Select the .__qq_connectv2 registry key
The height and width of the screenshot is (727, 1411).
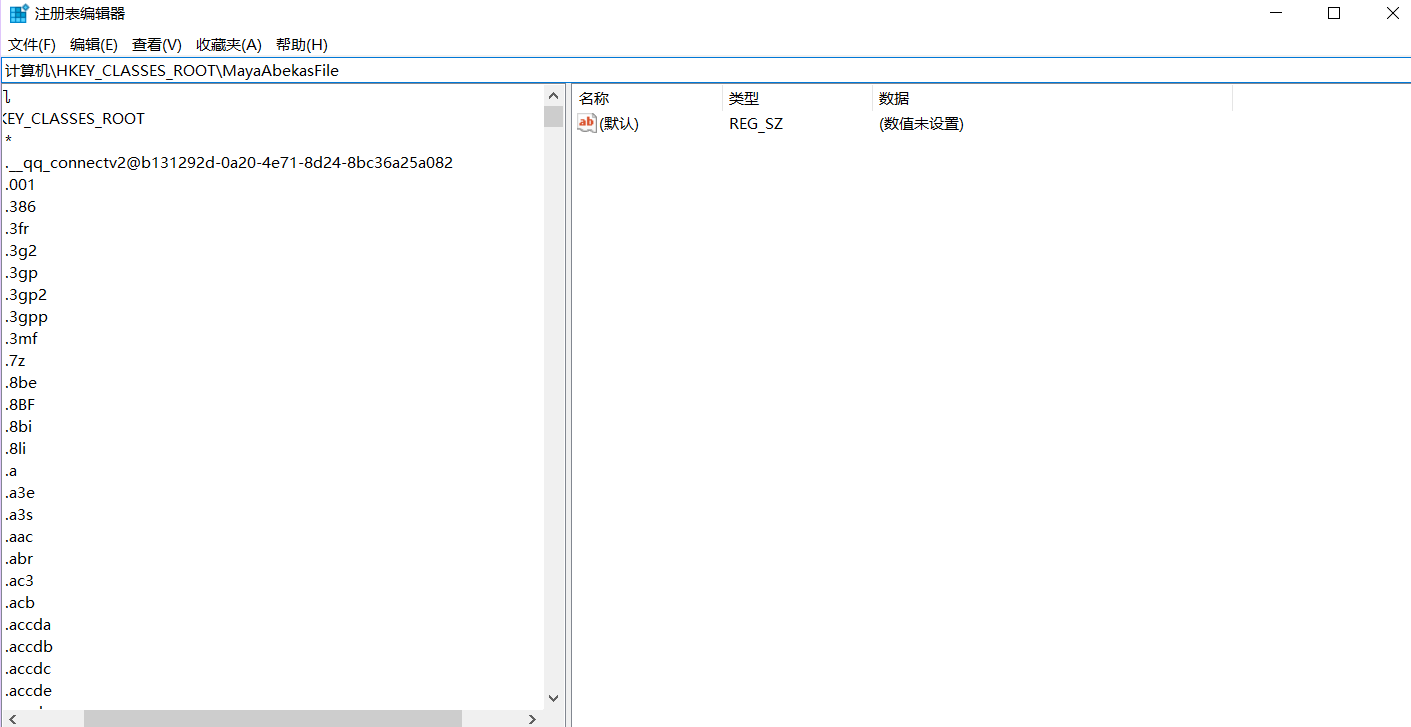[228, 162]
